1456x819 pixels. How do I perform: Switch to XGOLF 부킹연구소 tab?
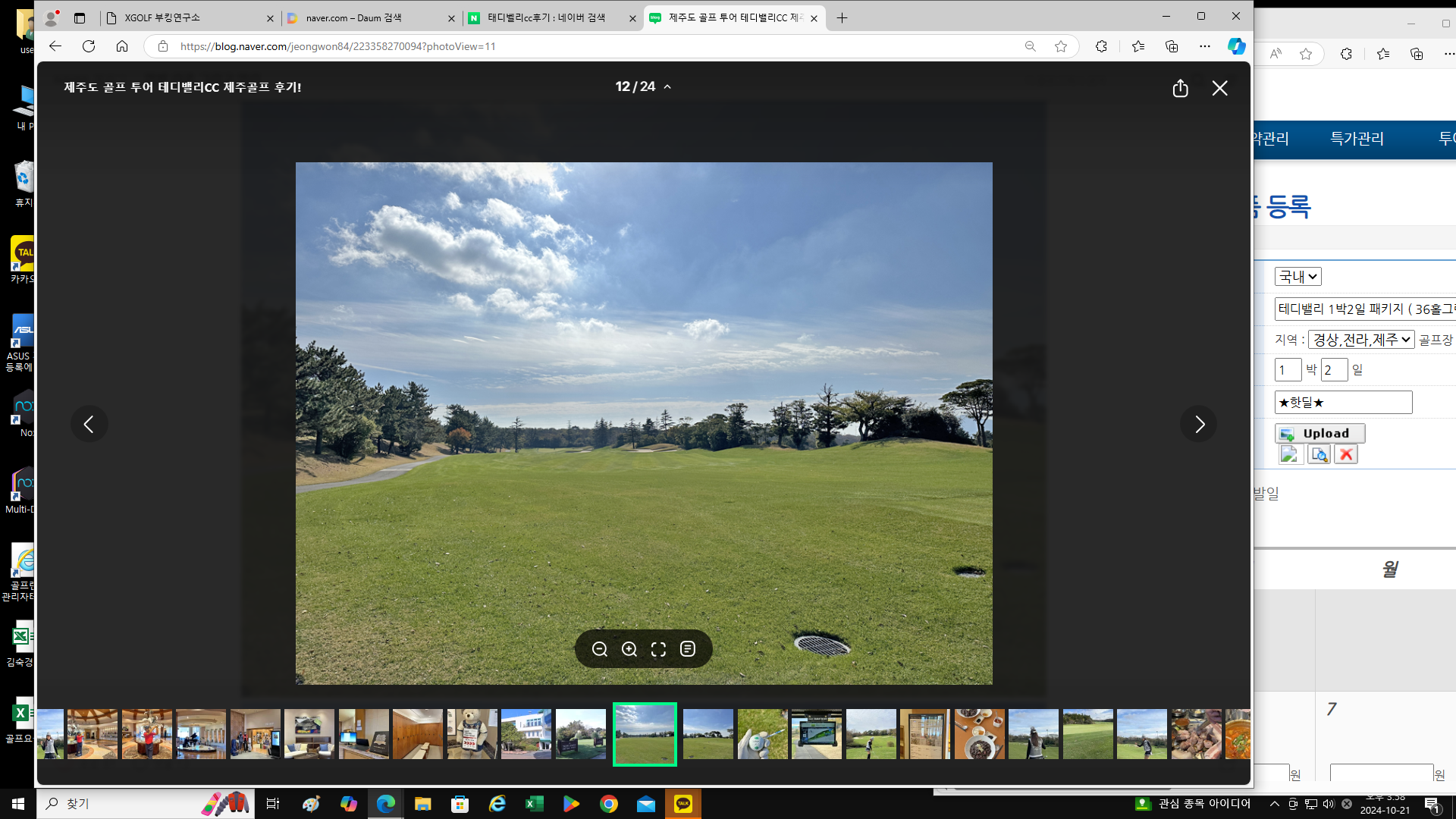(x=188, y=18)
